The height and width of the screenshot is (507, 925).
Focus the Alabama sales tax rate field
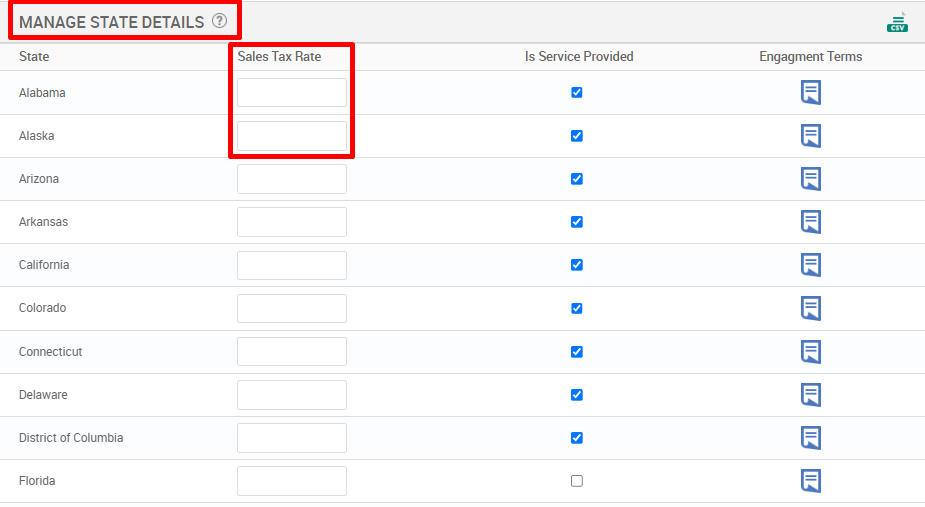(x=292, y=93)
